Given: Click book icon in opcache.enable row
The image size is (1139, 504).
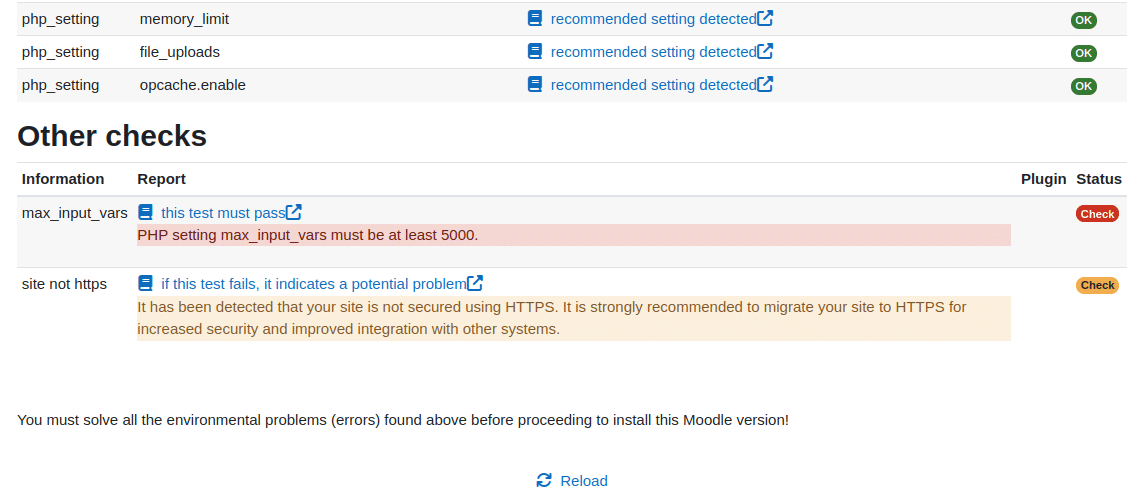Looking at the screenshot, I should [x=535, y=85].
